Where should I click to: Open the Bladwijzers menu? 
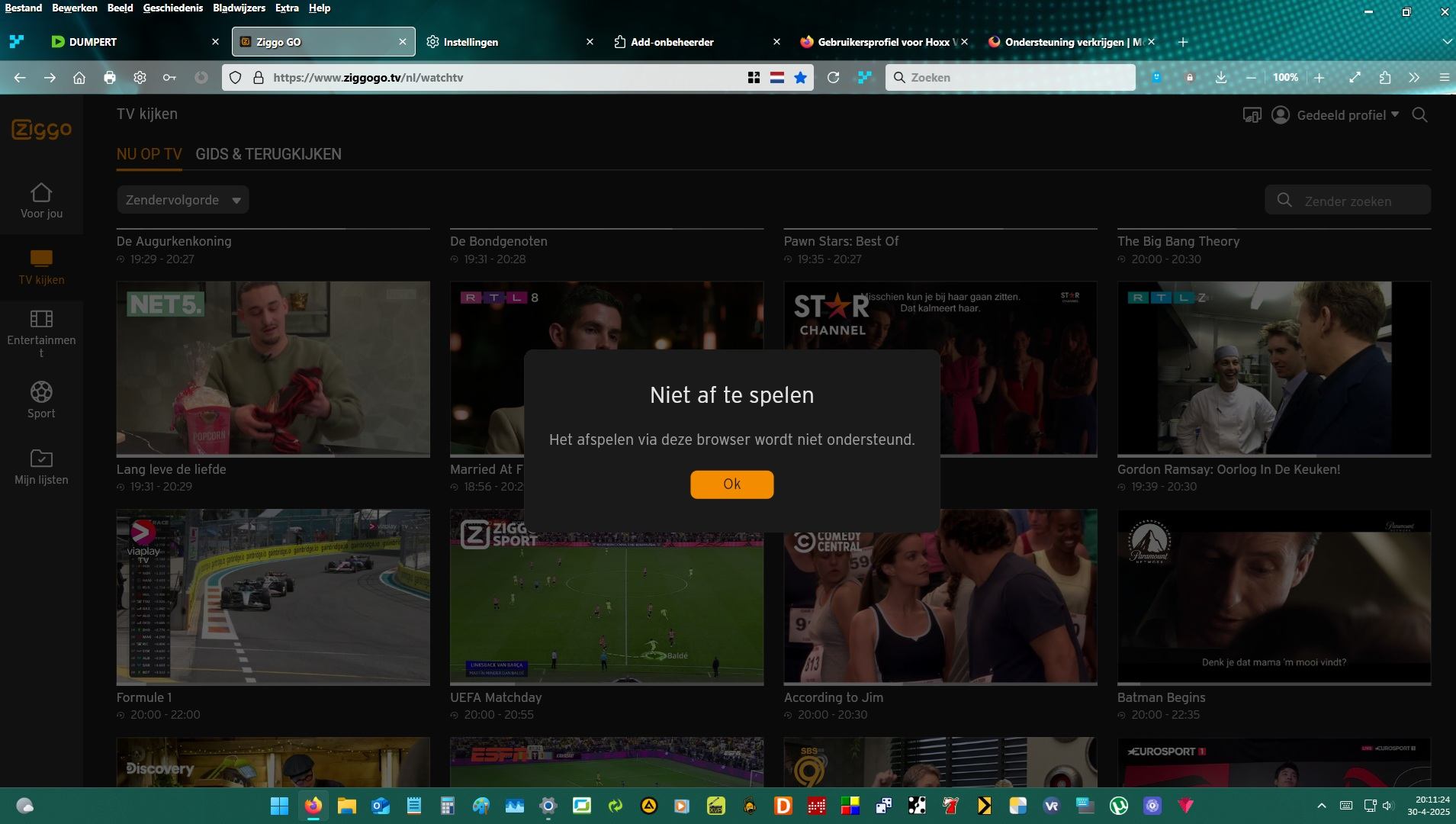coord(239,8)
